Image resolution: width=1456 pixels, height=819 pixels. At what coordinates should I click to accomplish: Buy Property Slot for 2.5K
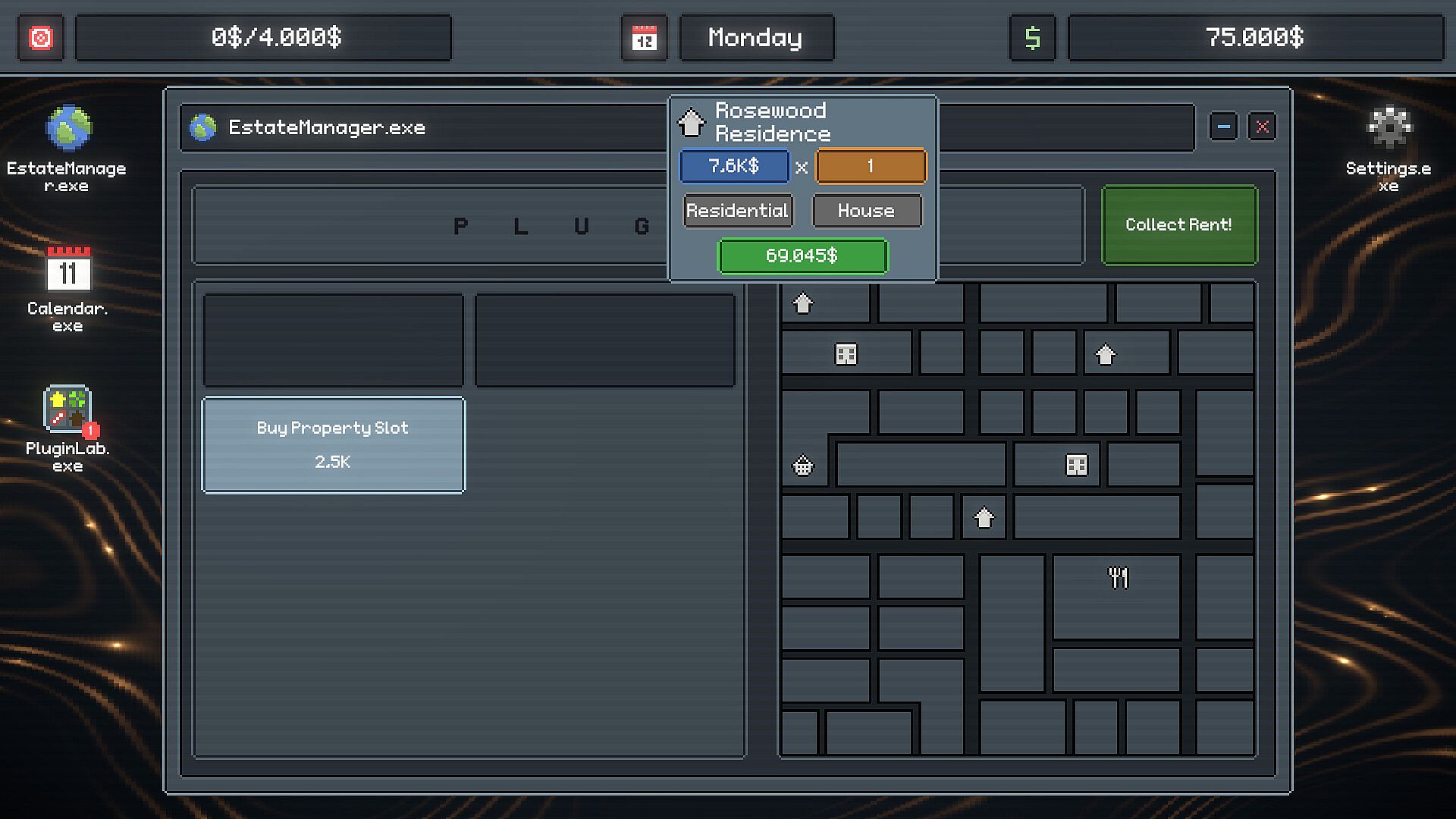coord(333,445)
